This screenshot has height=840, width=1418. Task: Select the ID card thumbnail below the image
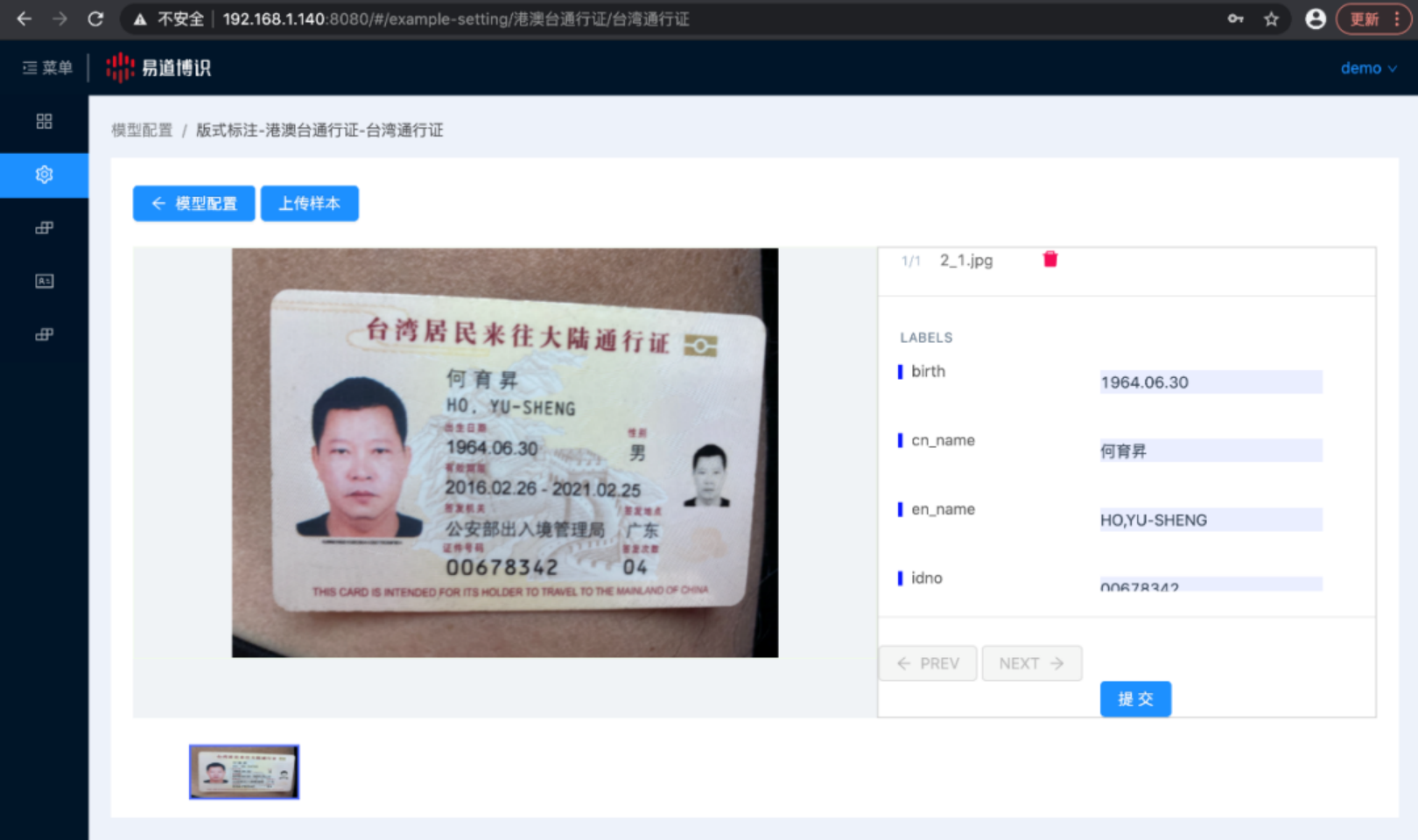tap(244, 772)
